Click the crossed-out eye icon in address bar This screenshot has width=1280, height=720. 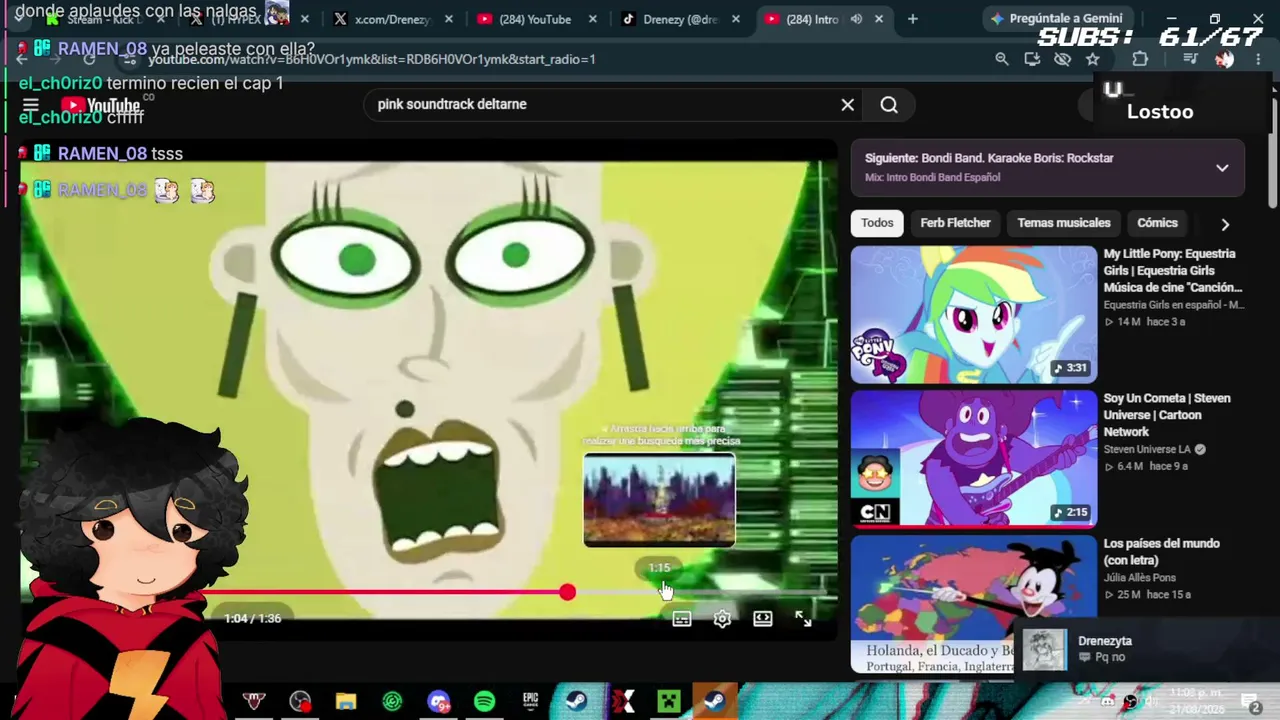(x=1062, y=59)
